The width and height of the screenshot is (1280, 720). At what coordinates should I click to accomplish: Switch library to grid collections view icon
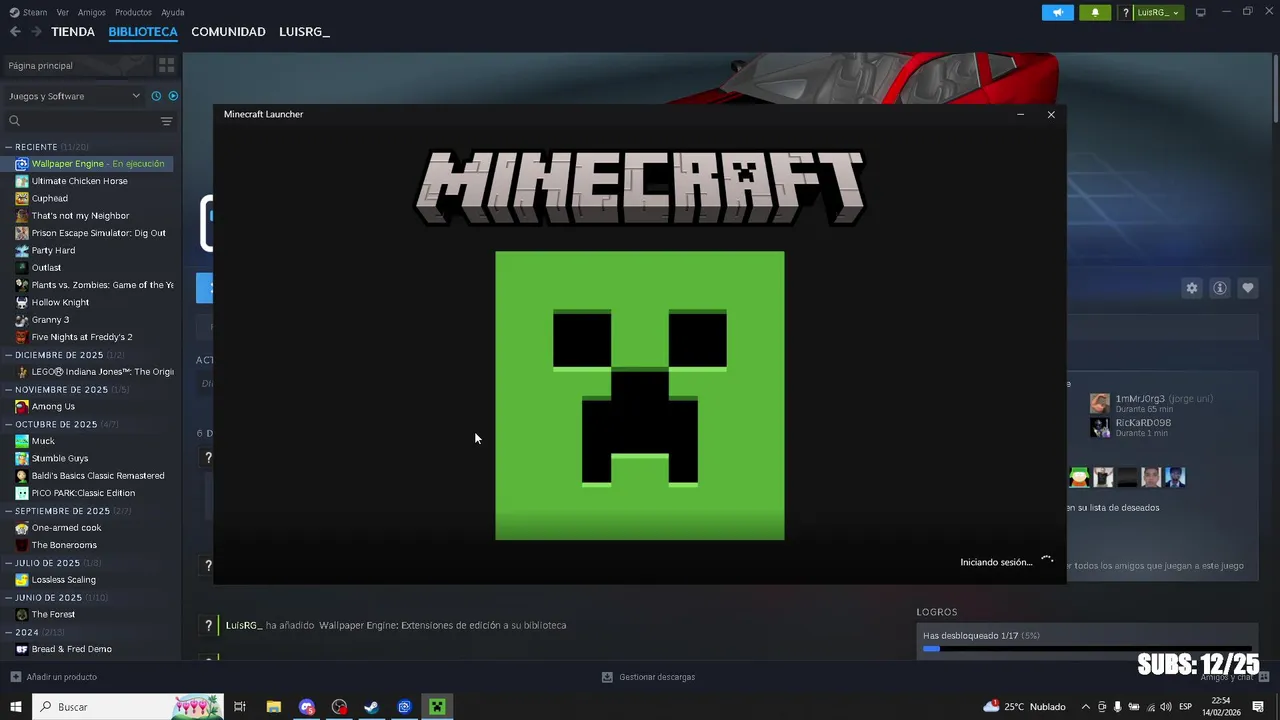coord(167,65)
